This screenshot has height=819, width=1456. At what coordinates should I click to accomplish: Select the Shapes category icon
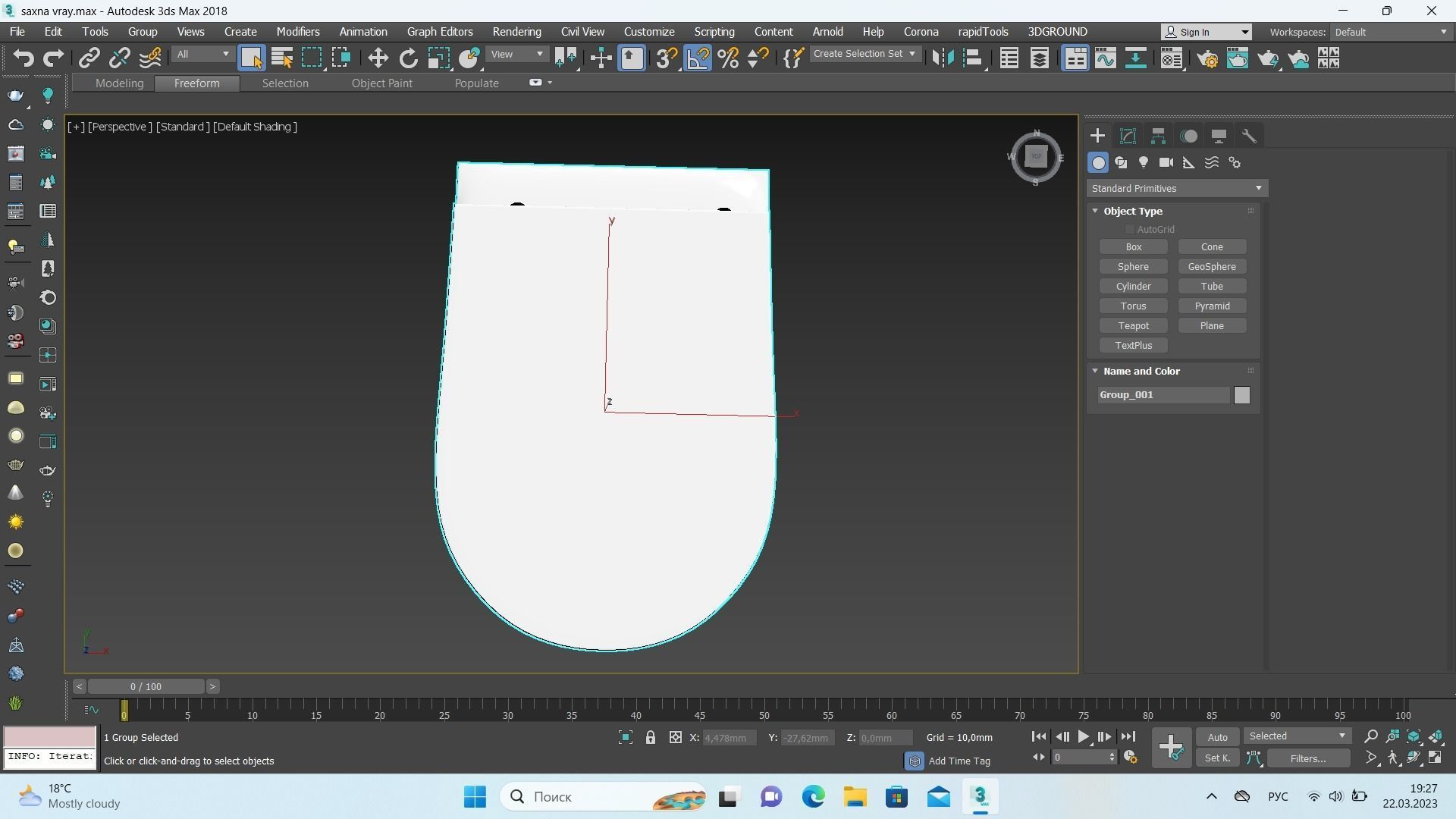tap(1121, 163)
